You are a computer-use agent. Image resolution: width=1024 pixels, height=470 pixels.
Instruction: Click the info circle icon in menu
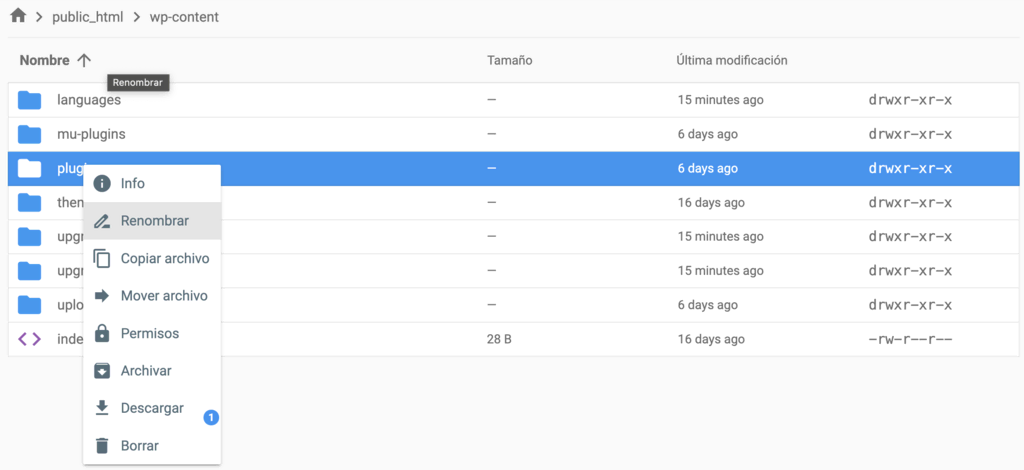[x=101, y=184]
